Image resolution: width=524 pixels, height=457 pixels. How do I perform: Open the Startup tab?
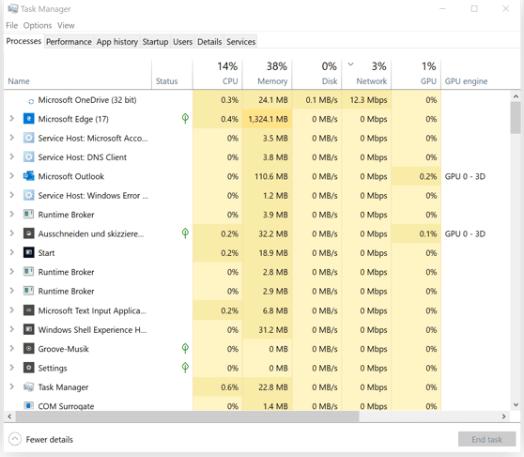coord(155,42)
